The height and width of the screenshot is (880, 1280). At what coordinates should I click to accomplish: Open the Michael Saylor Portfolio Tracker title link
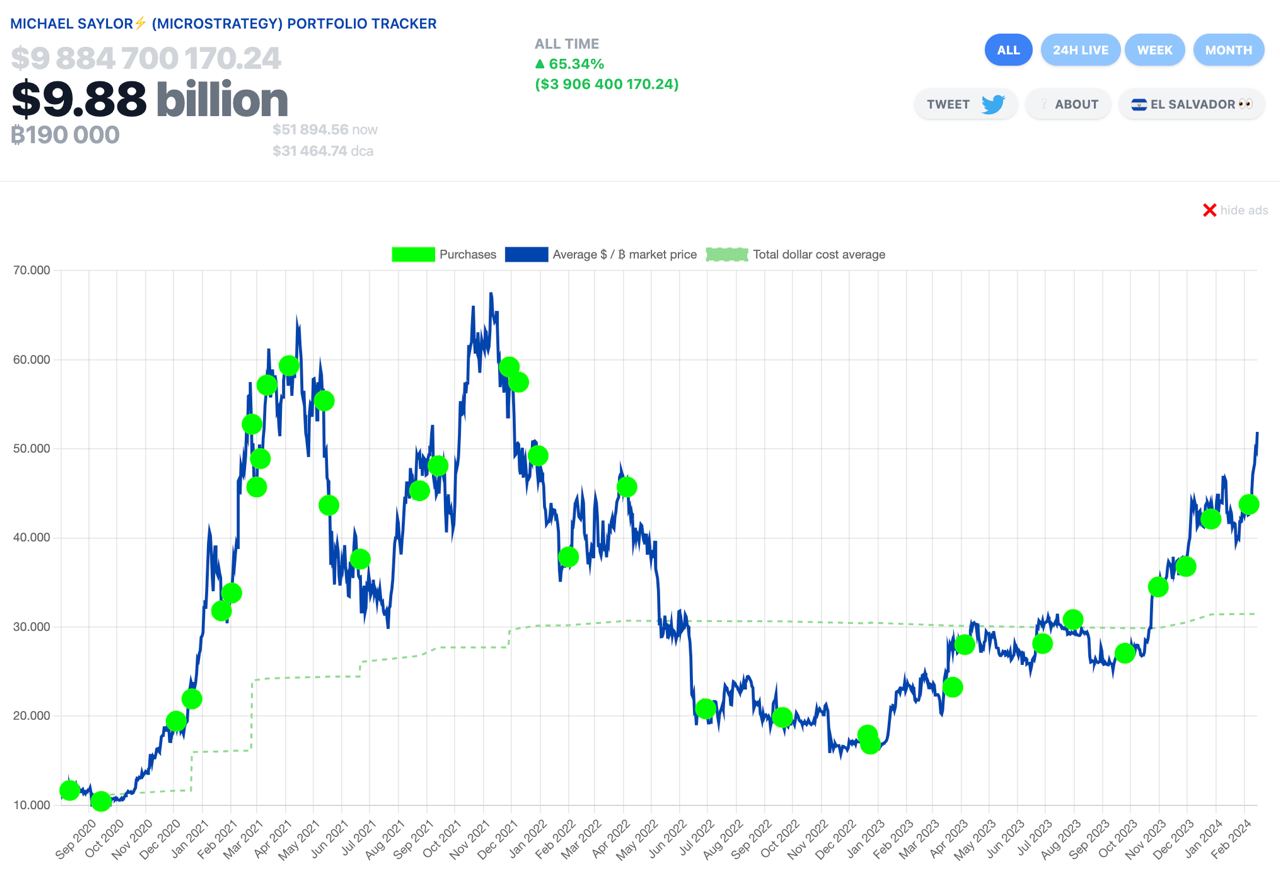point(223,23)
